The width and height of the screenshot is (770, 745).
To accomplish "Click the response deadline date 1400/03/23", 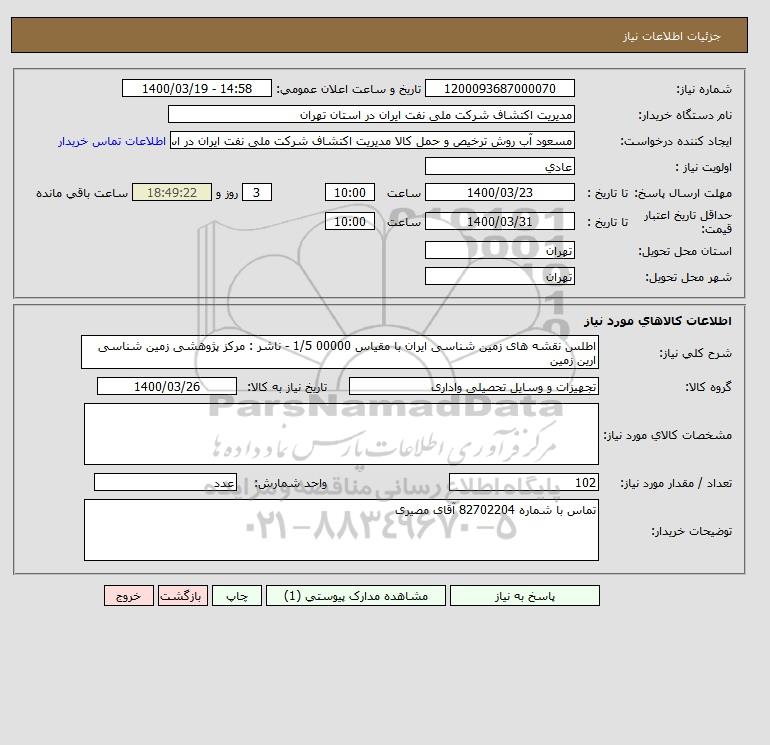I will coord(499,193).
